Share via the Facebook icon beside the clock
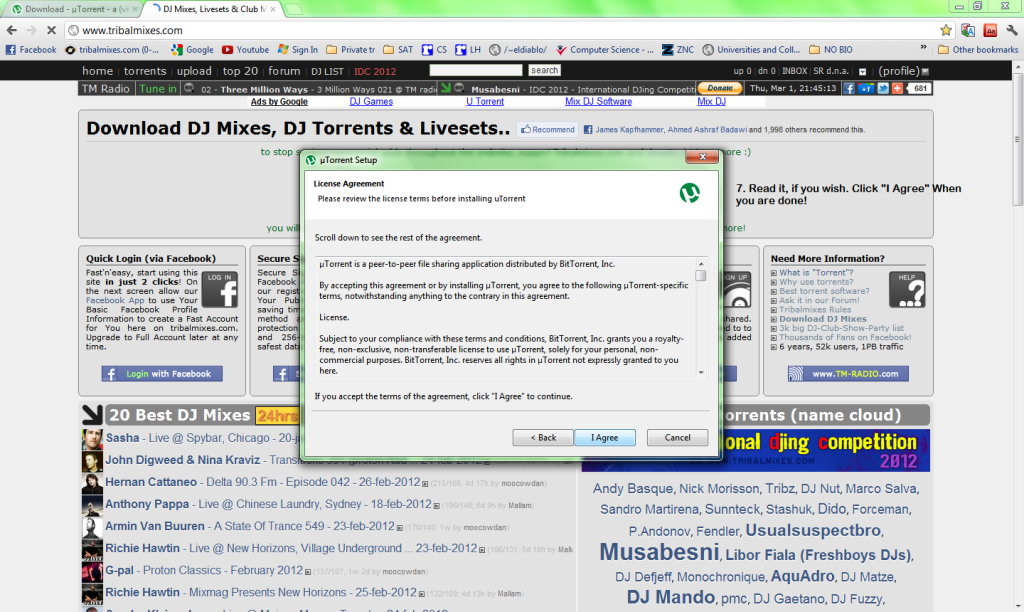 tap(848, 88)
